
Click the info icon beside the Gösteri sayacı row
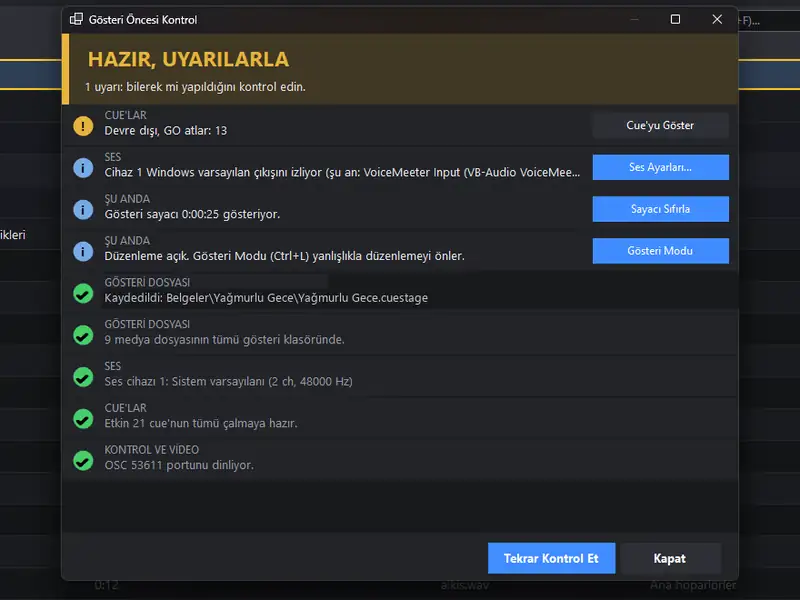click(83, 209)
